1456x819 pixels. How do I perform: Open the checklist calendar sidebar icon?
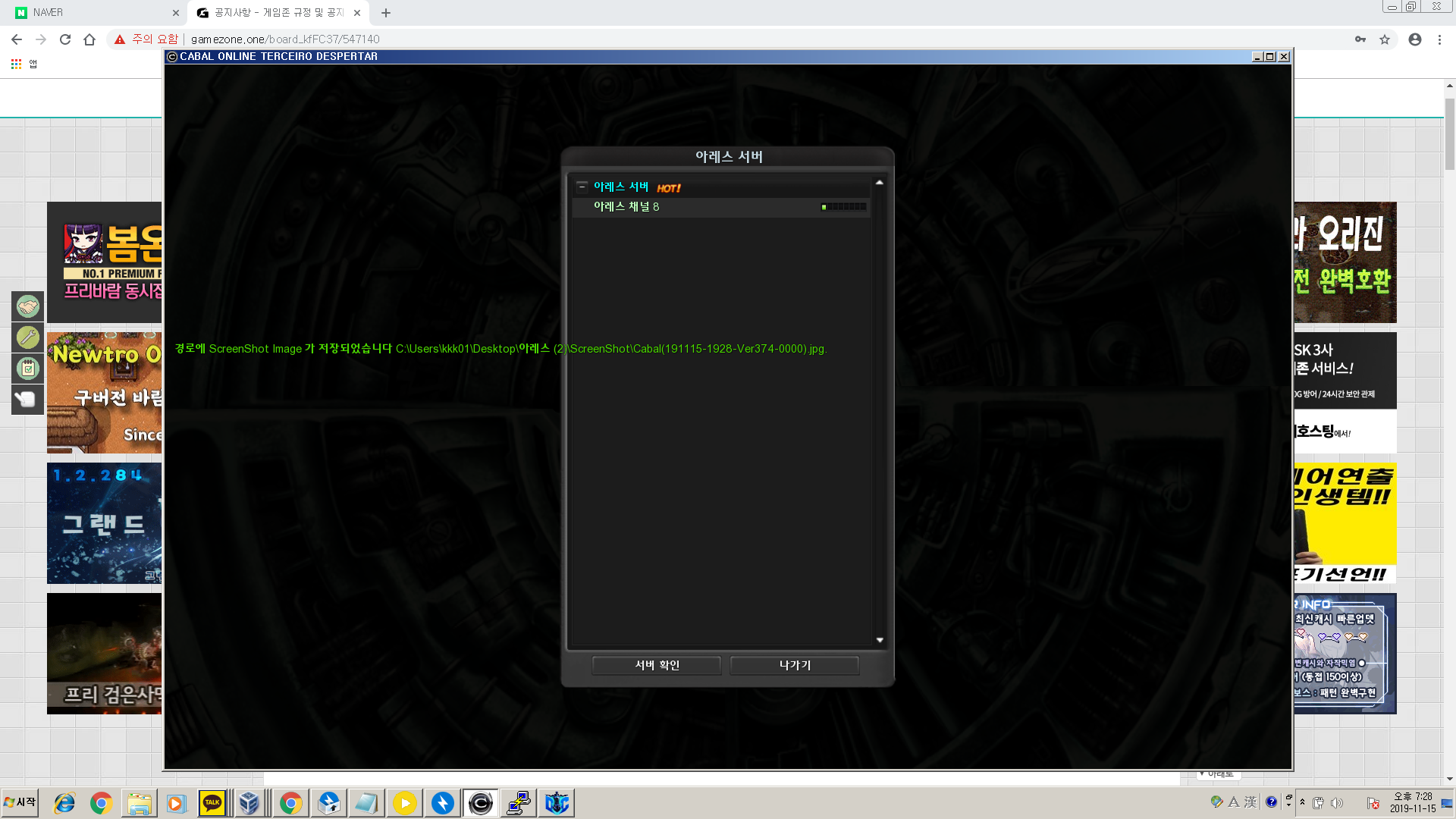click(28, 369)
